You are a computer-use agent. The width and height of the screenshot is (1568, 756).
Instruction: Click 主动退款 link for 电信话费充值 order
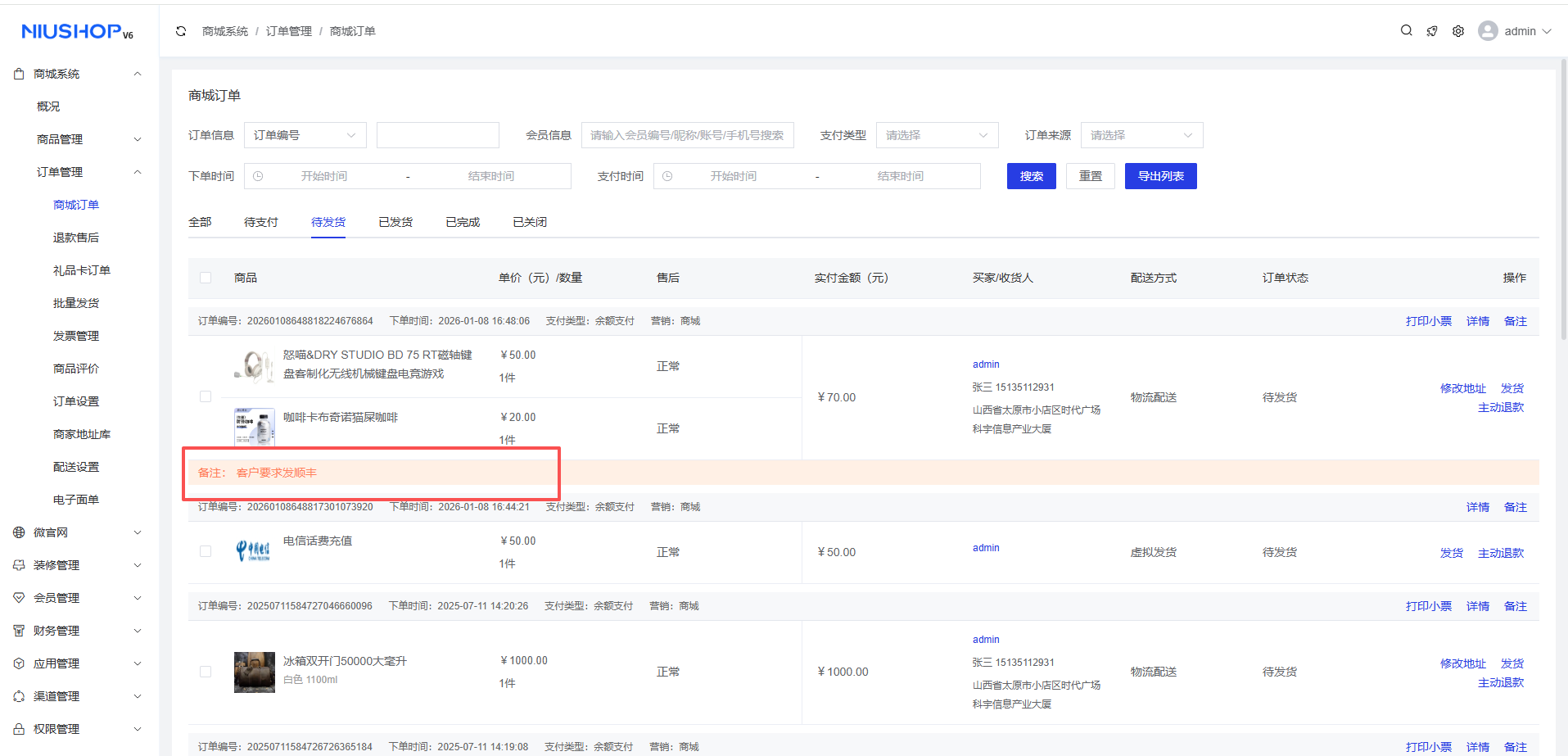pos(1500,553)
